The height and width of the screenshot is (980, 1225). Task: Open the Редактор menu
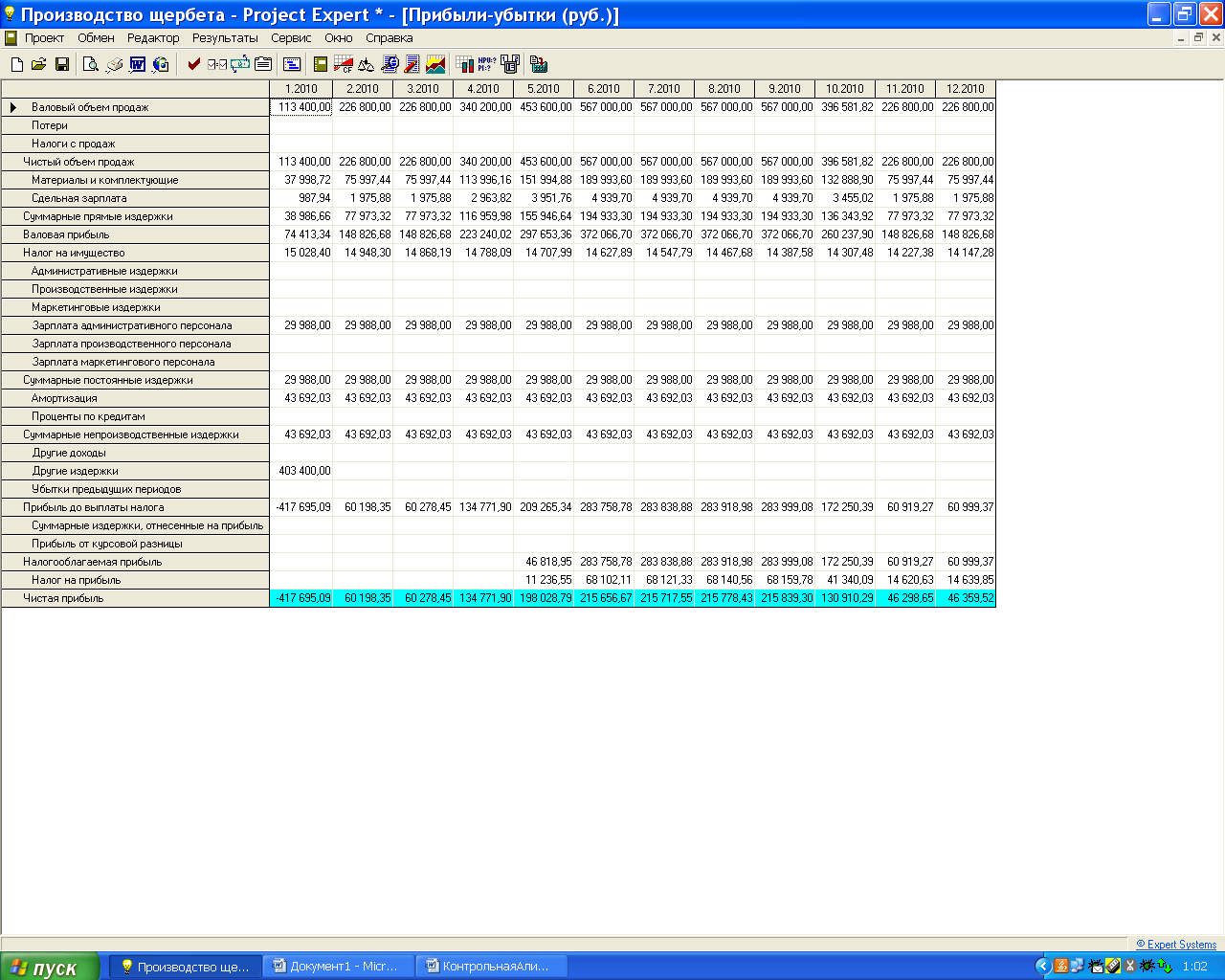coord(153,38)
